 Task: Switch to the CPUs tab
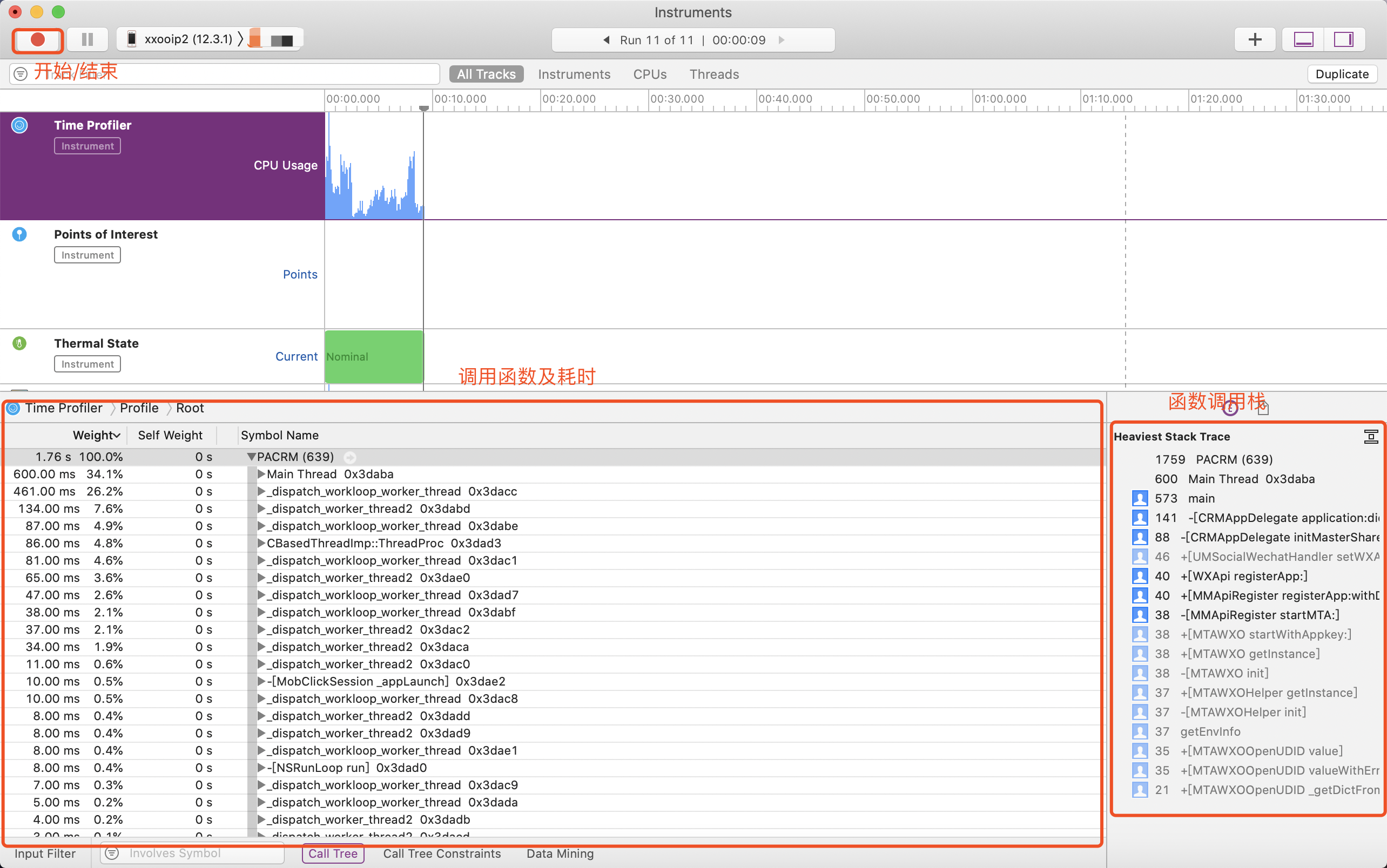(x=650, y=74)
